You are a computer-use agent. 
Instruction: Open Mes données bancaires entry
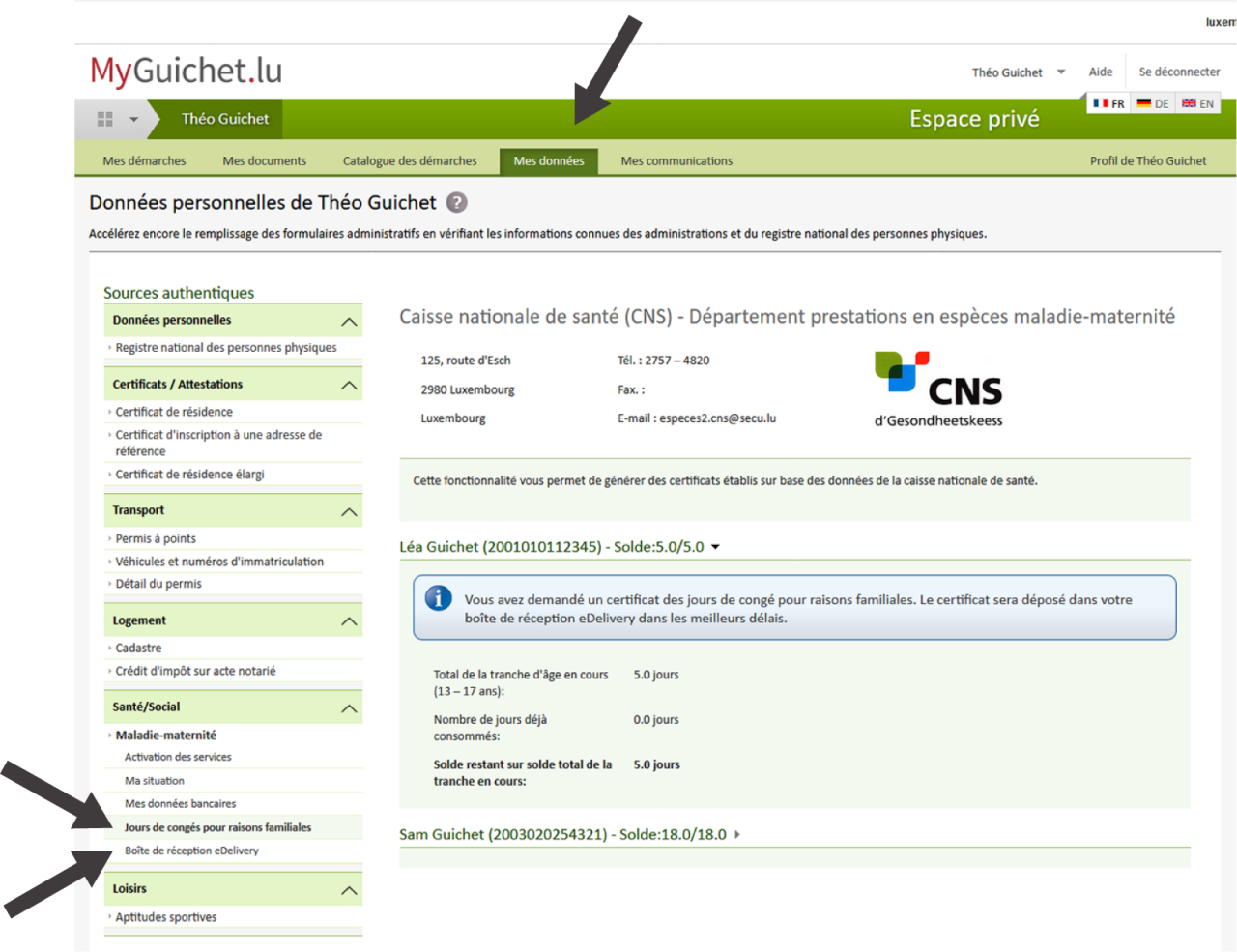tap(180, 804)
